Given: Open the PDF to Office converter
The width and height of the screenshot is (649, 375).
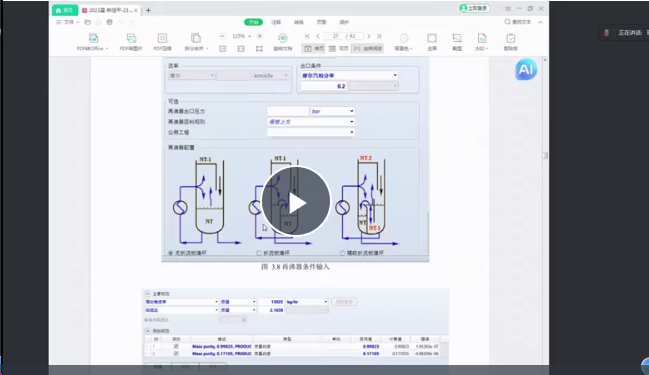Looking at the screenshot, I should [x=94, y=38].
